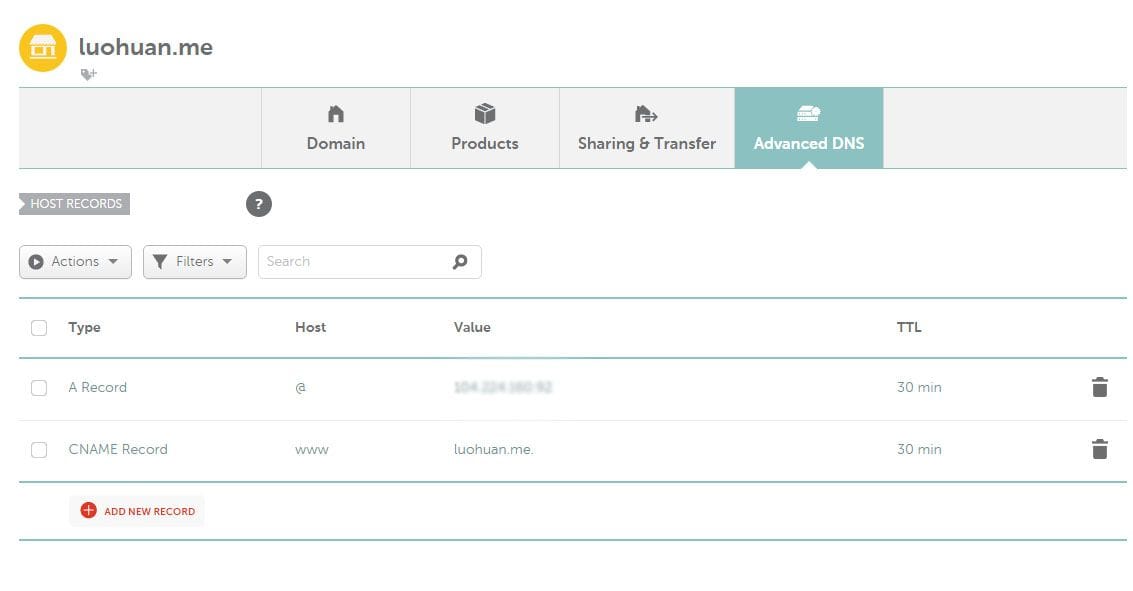Click the add tag icon below domain name

[89, 74]
